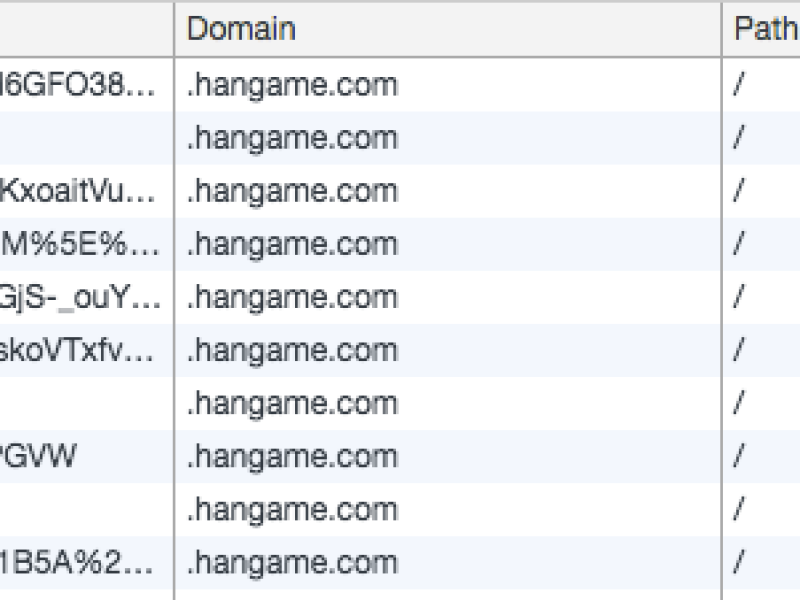Click .hangame.com domain in the GjS-_ouY… row
Screen dimensions: 800x600
pos(292,298)
